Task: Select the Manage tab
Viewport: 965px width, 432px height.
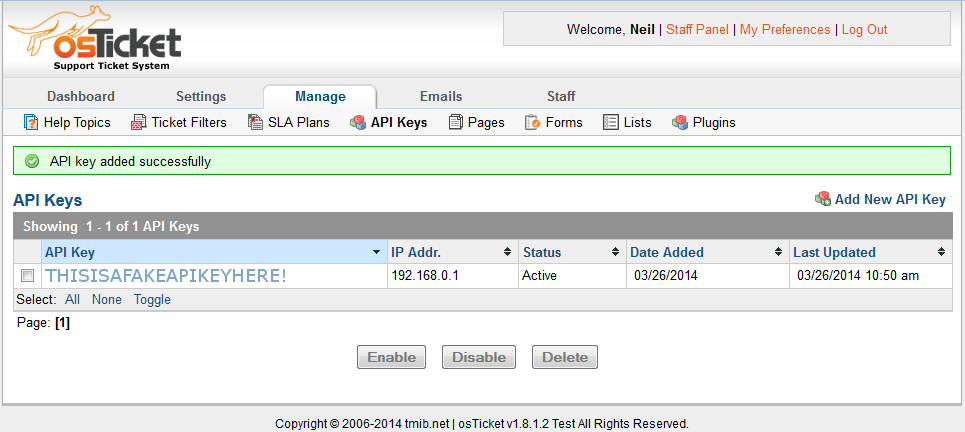Action: [x=320, y=97]
